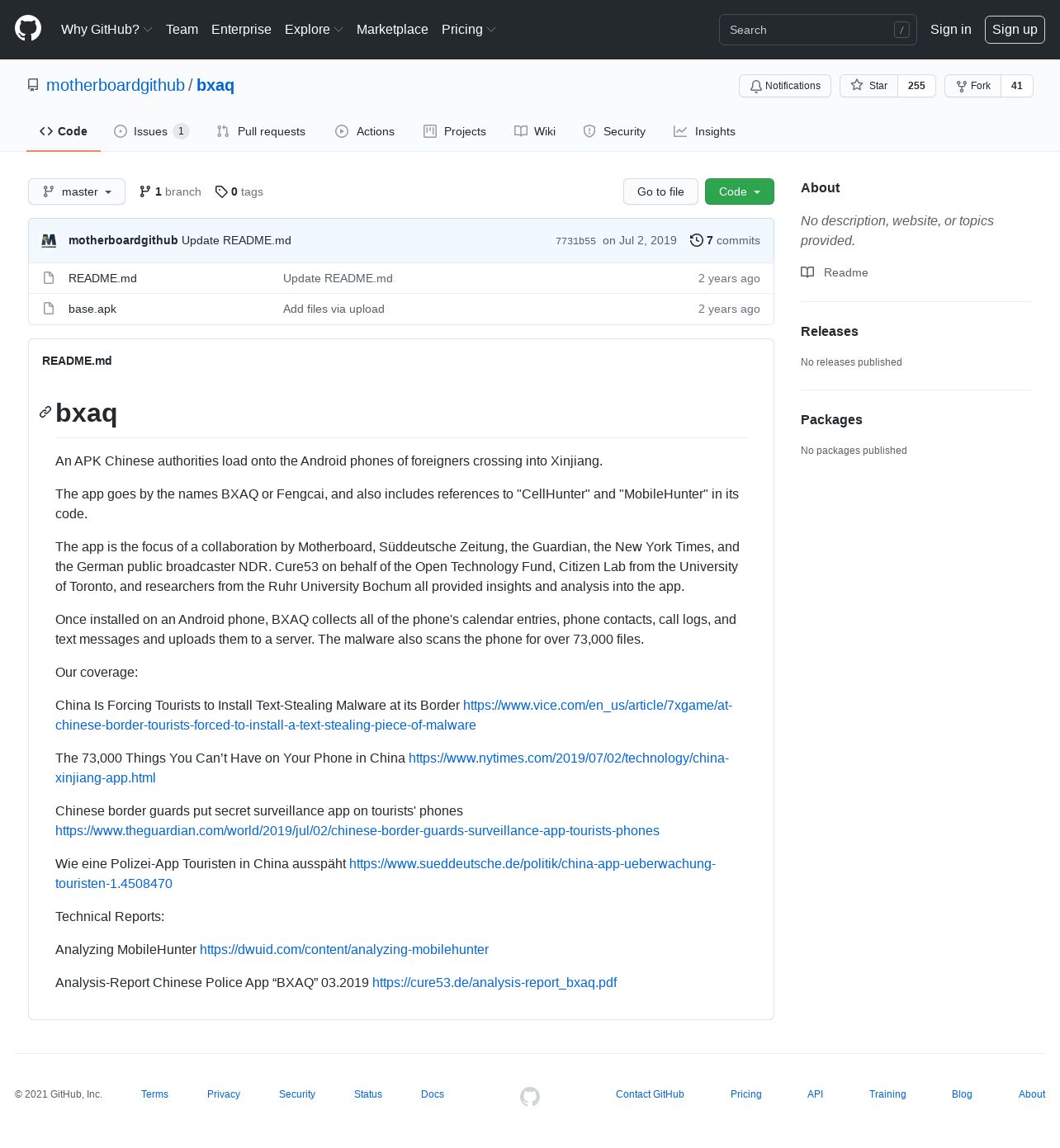Open Training link in the footer
The height and width of the screenshot is (1148, 1060).
pos(887,1094)
